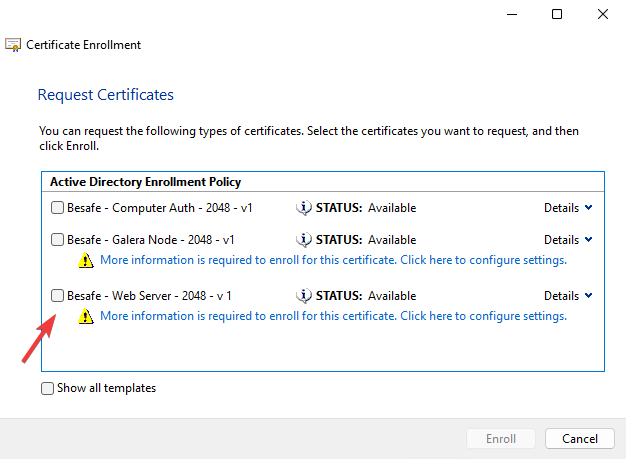
Task: Click STATUS: Available text for Computer Auth
Action: (x=366, y=208)
